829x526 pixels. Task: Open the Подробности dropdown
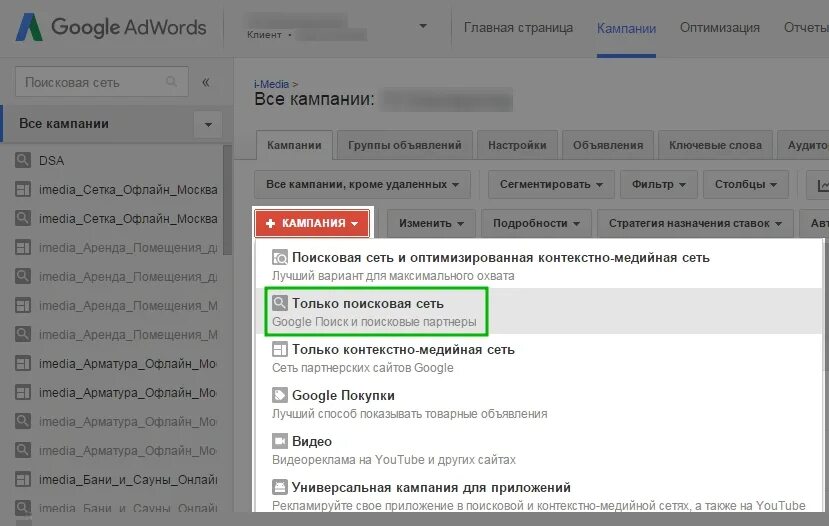[536, 224]
